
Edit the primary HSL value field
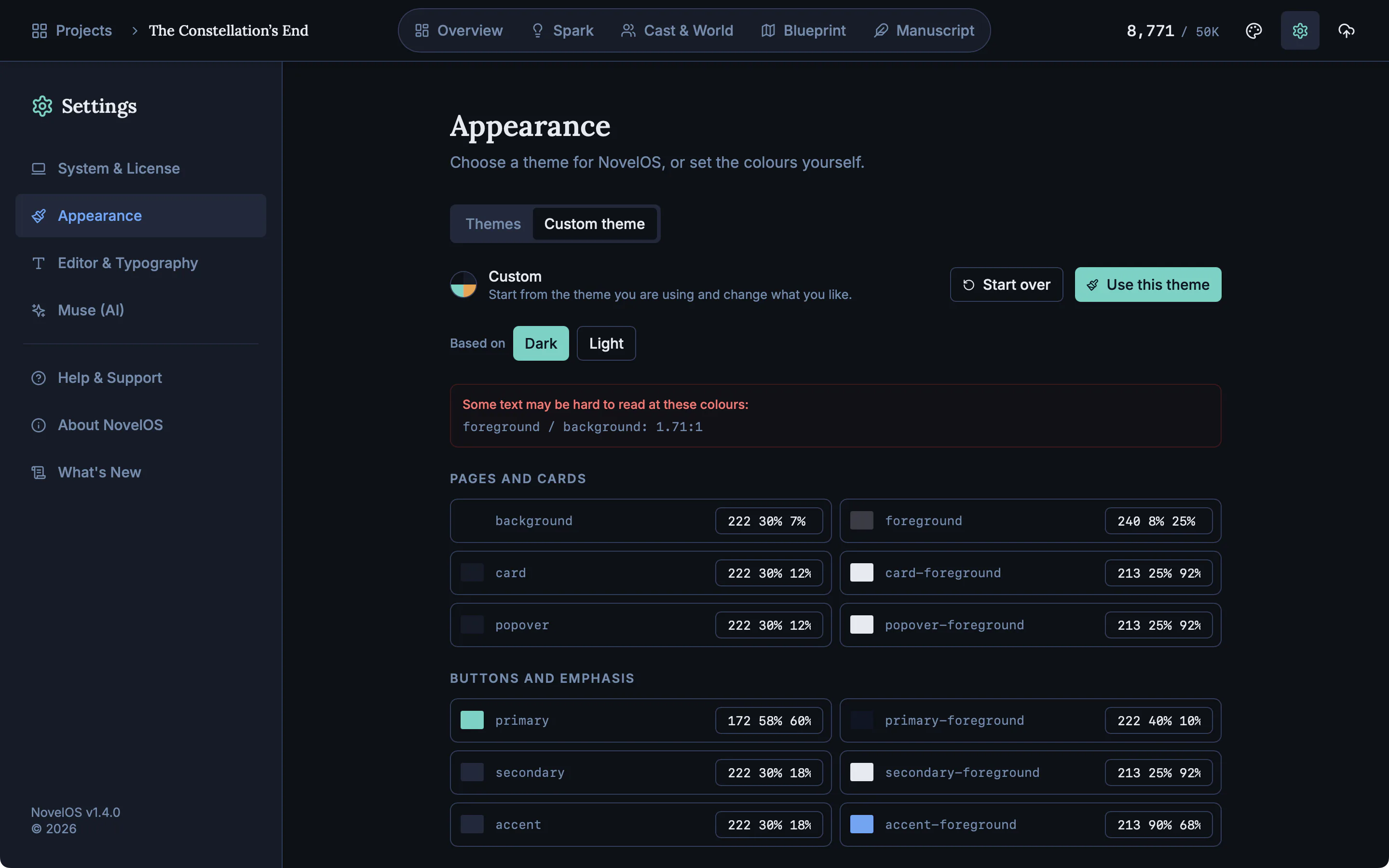pos(769,720)
